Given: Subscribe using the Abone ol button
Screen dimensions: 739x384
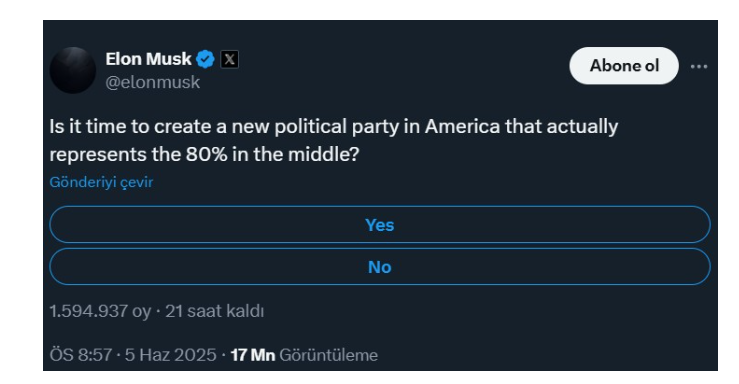Looking at the screenshot, I should tap(624, 65).
